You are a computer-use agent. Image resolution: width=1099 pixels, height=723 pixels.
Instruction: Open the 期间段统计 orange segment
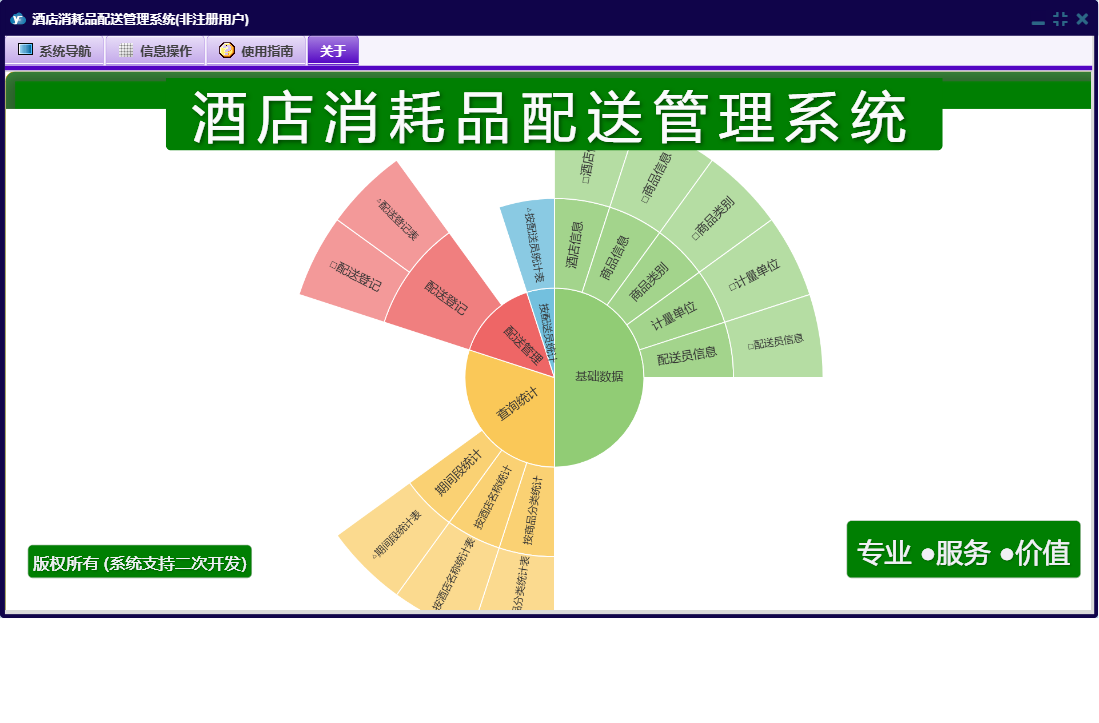(x=458, y=474)
